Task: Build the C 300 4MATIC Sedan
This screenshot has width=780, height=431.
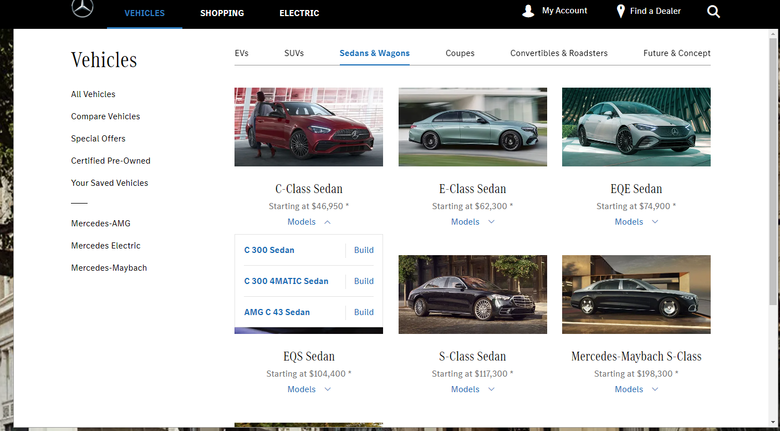Action: pos(364,281)
